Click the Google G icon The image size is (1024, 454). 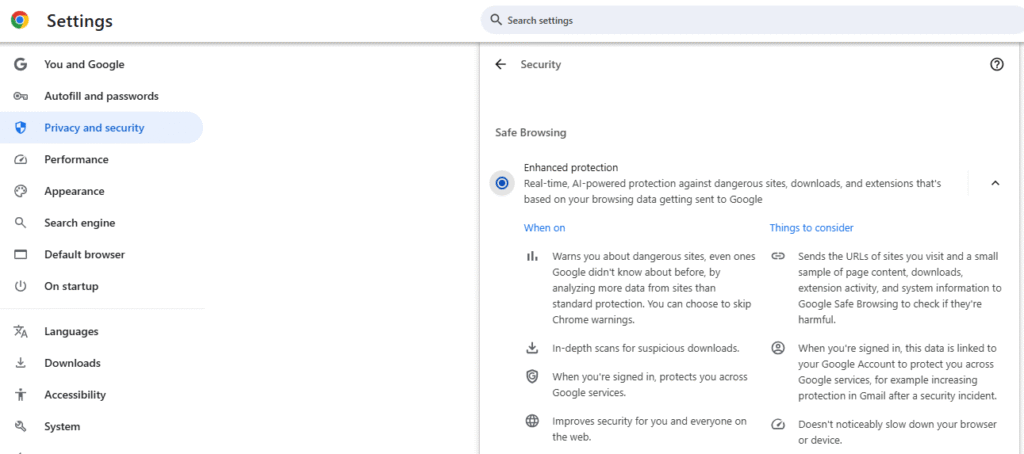(21, 64)
